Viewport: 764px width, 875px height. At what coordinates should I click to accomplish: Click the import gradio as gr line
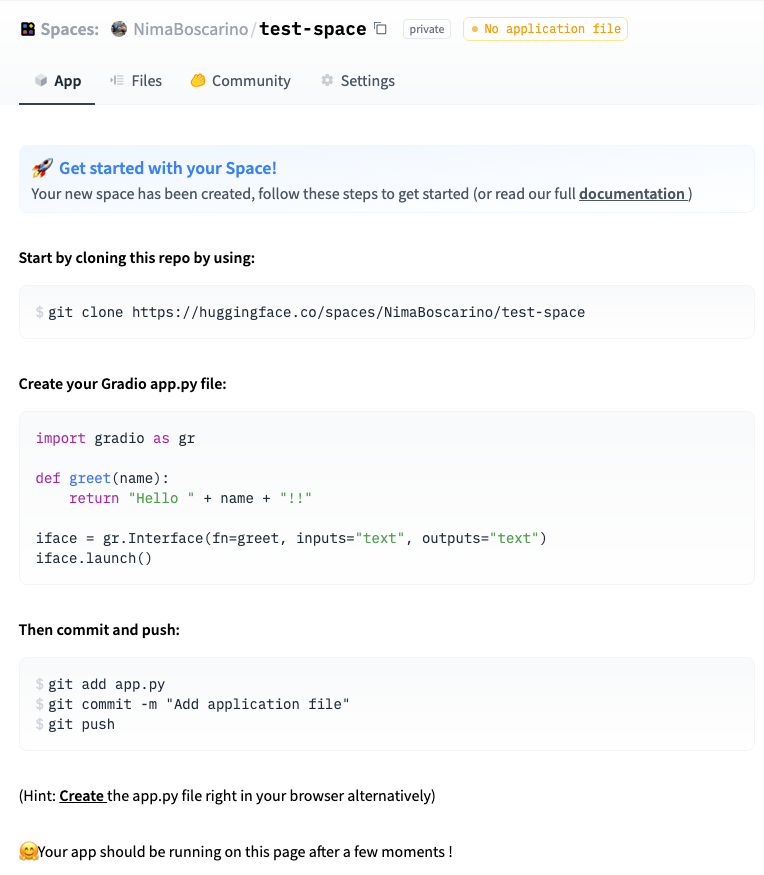[x=116, y=439]
